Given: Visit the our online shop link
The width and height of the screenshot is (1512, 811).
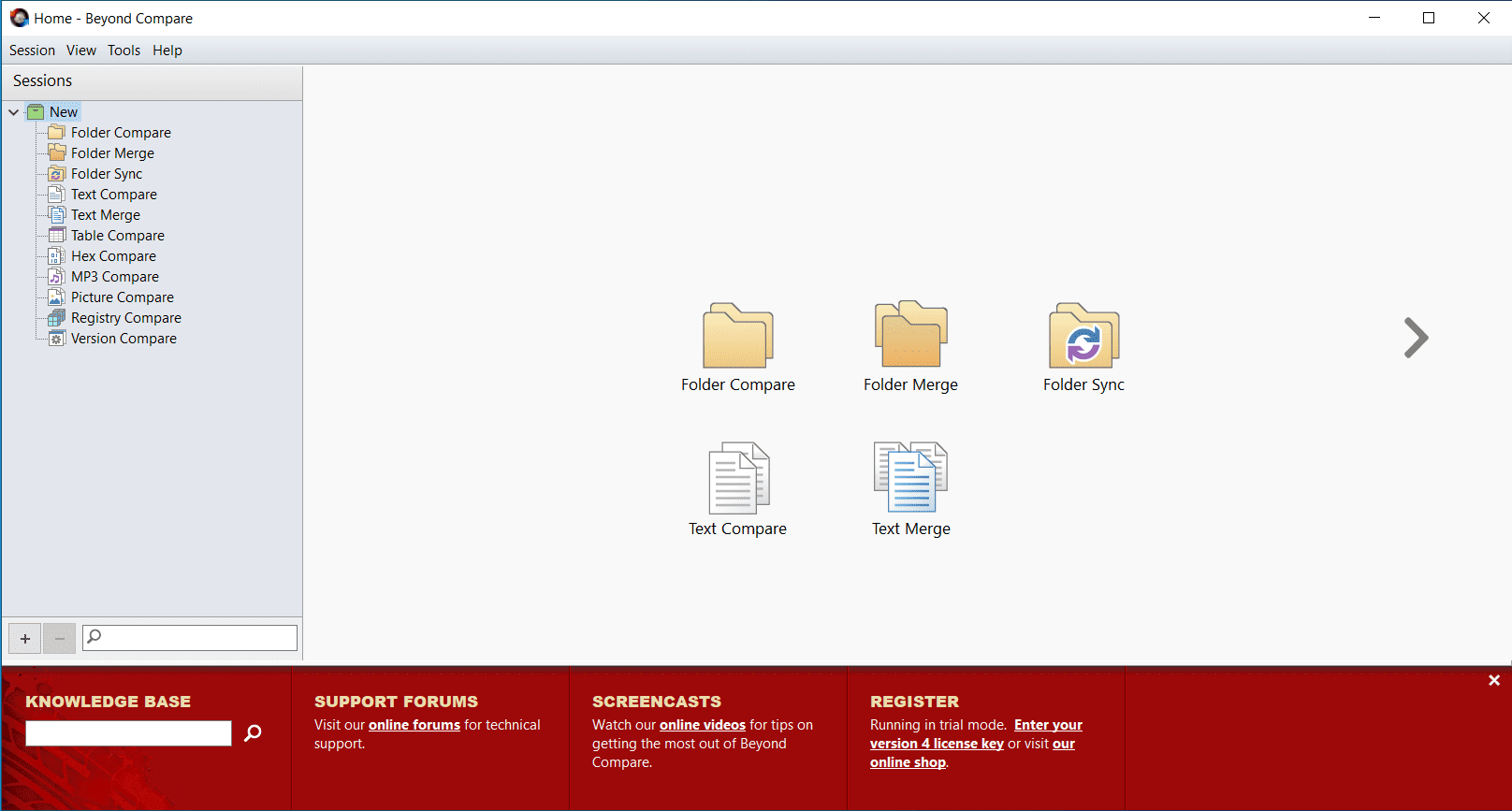Looking at the screenshot, I should coord(972,753).
